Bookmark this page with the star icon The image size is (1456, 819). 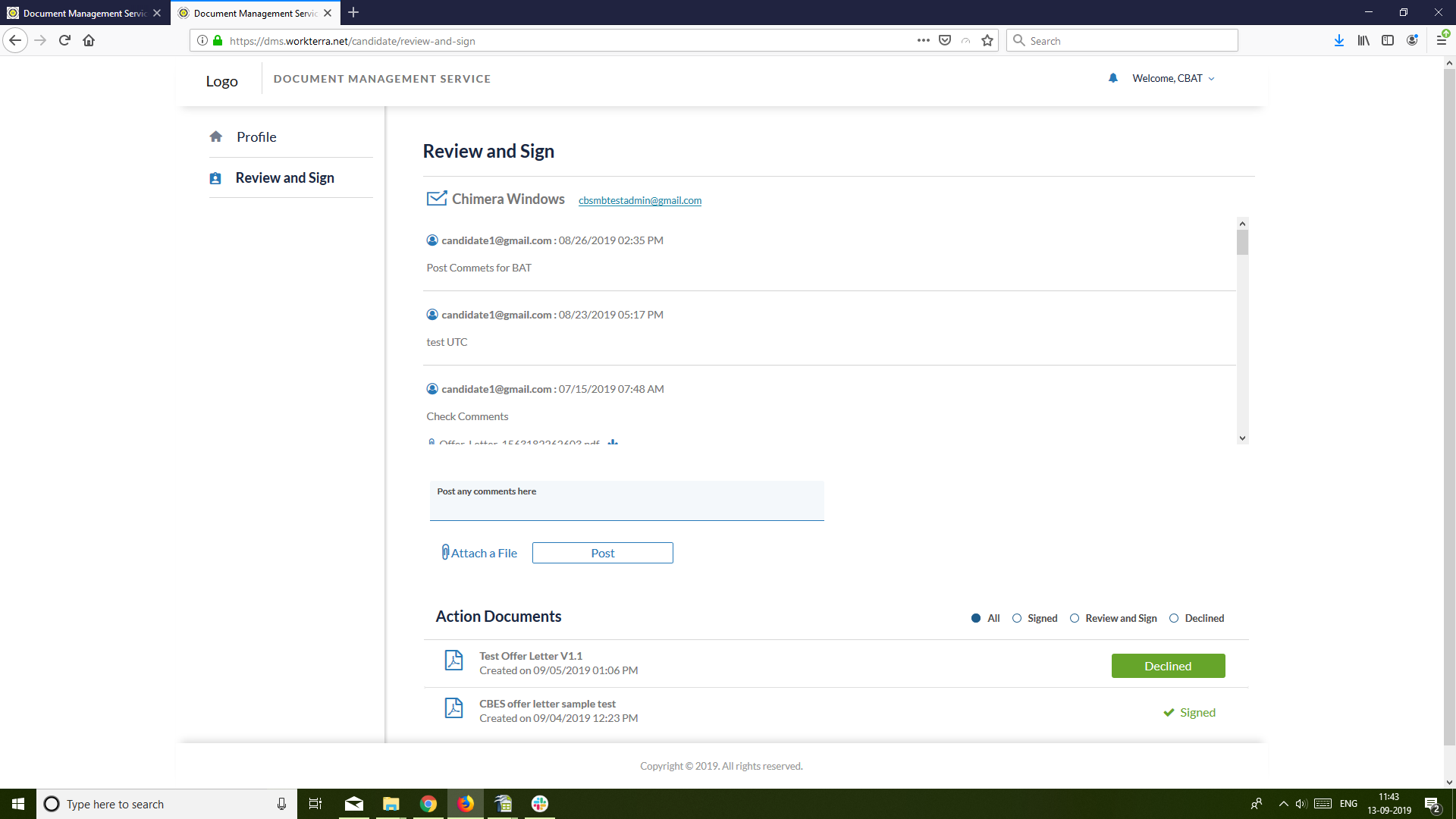click(x=987, y=41)
